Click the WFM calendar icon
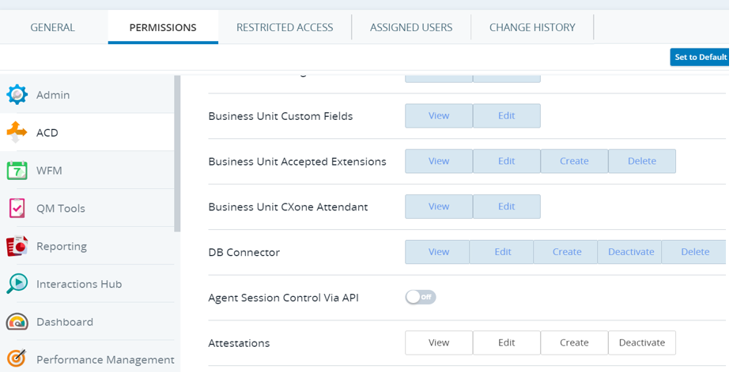Image resolution: width=733 pixels, height=372 pixels. pos(17,170)
